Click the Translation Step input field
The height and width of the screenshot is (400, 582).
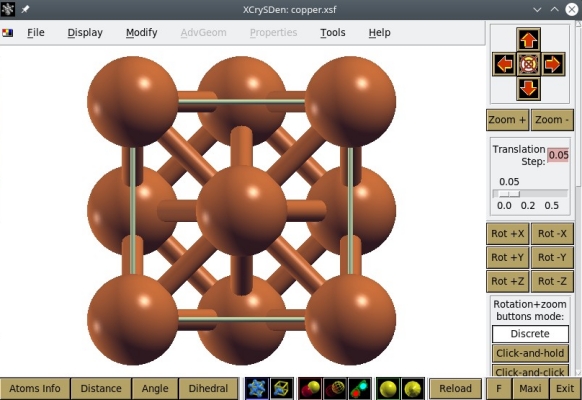[558, 155]
